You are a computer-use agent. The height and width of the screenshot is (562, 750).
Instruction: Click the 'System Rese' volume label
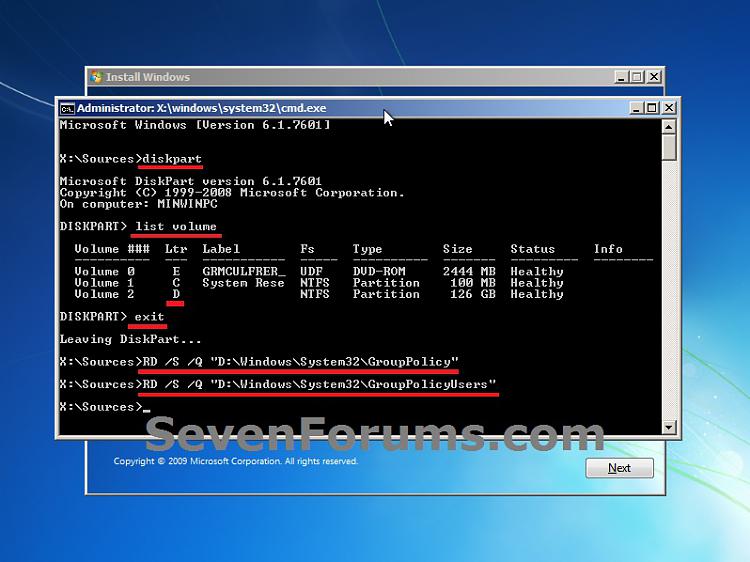(243, 283)
